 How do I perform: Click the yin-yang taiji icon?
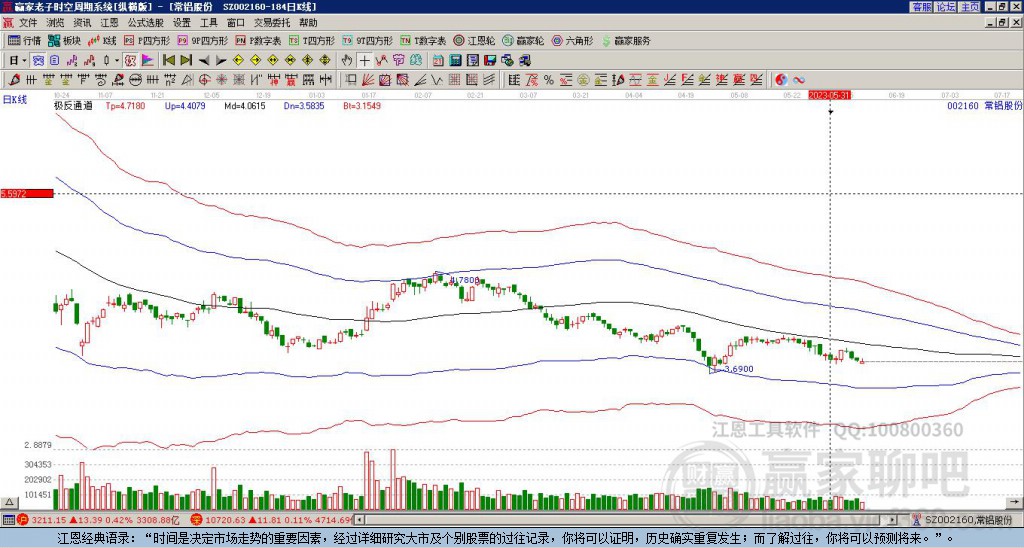tap(781, 80)
